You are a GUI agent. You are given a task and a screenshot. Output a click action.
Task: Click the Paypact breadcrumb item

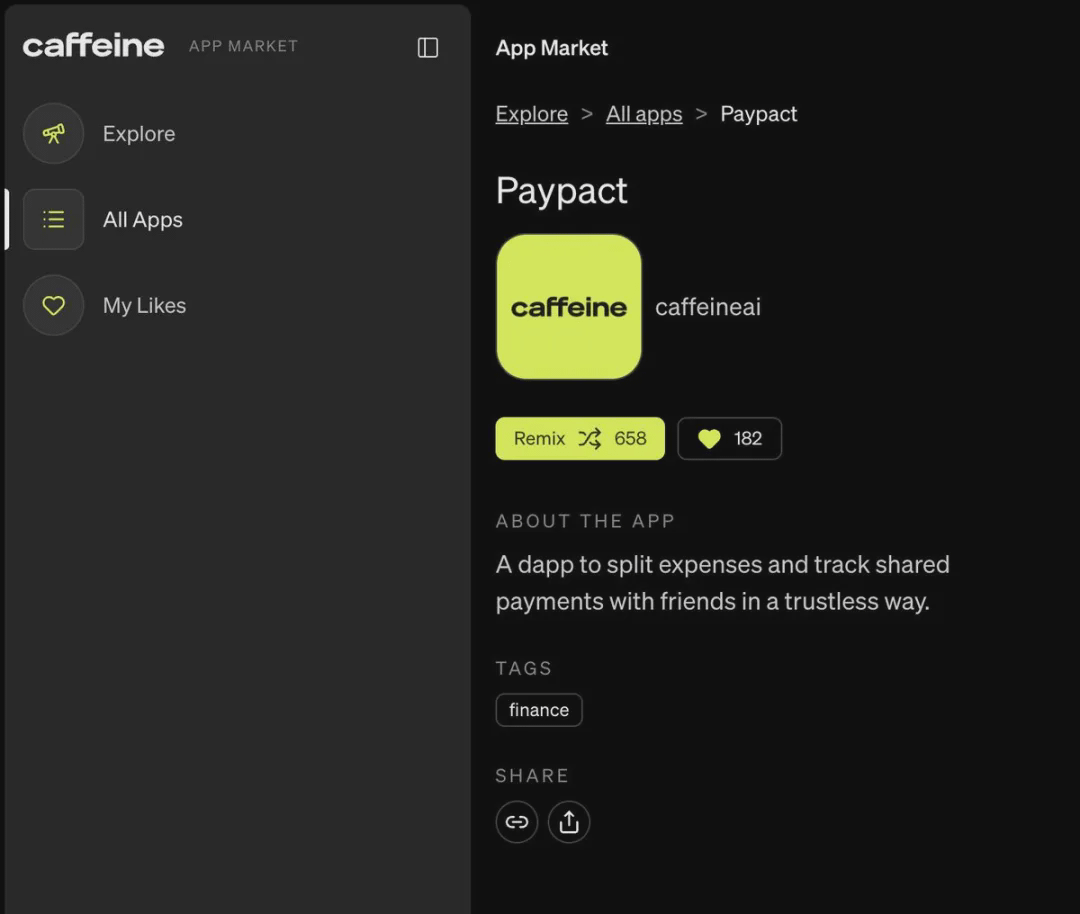point(758,114)
